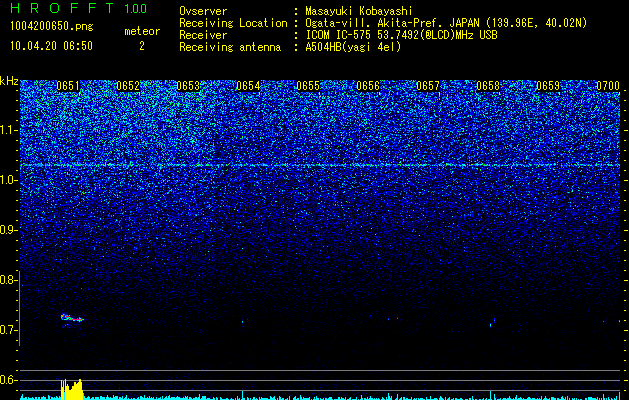Click the 0659 time marker

548,86
